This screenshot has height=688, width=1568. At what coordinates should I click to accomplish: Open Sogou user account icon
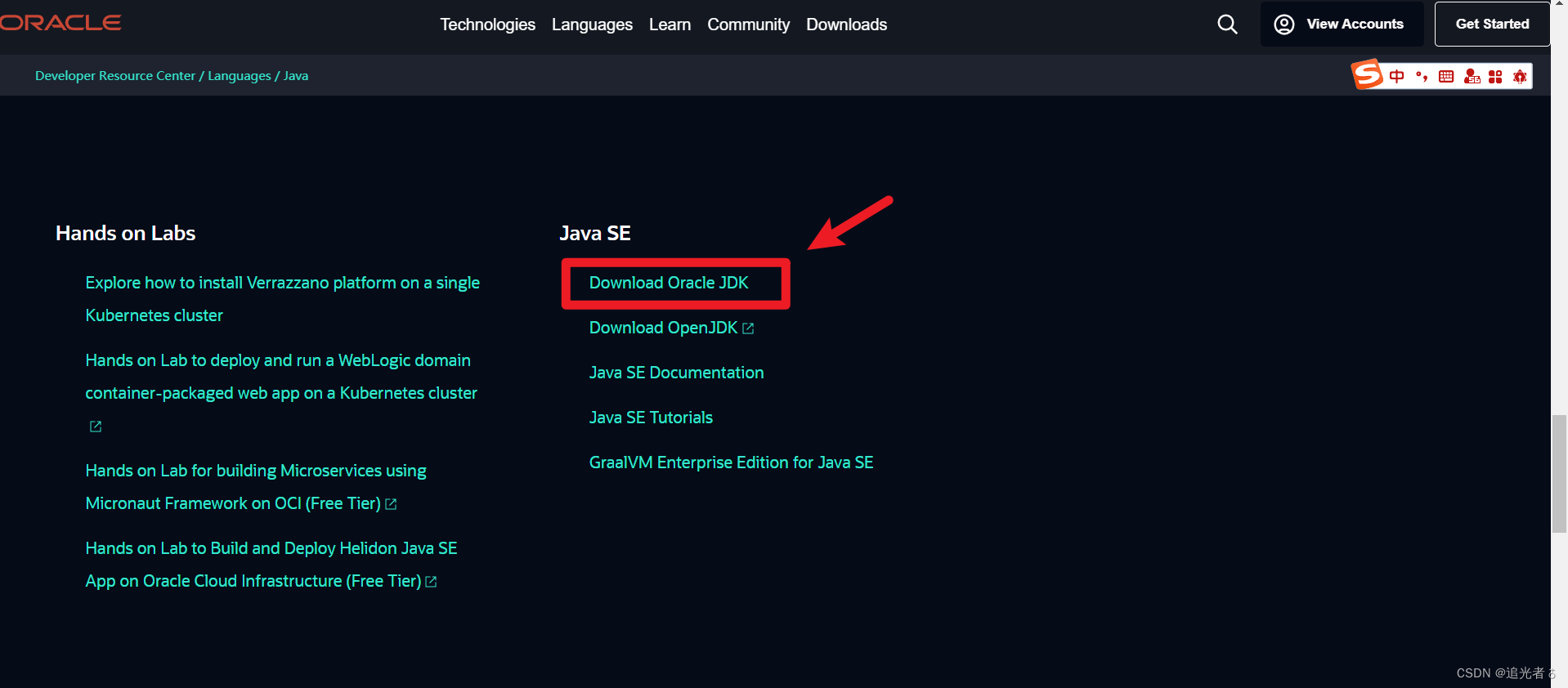click(x=1472, y=76)
